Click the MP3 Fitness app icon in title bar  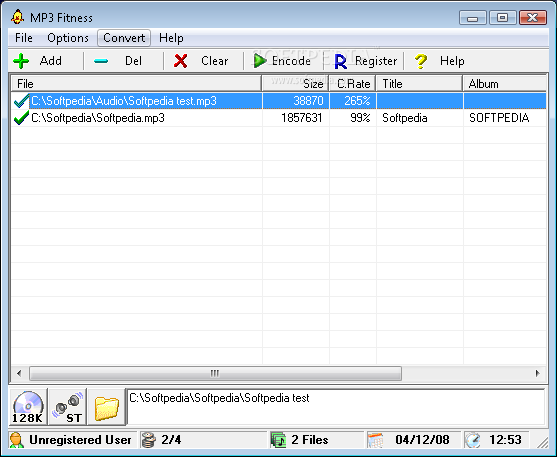click(17, 17)
